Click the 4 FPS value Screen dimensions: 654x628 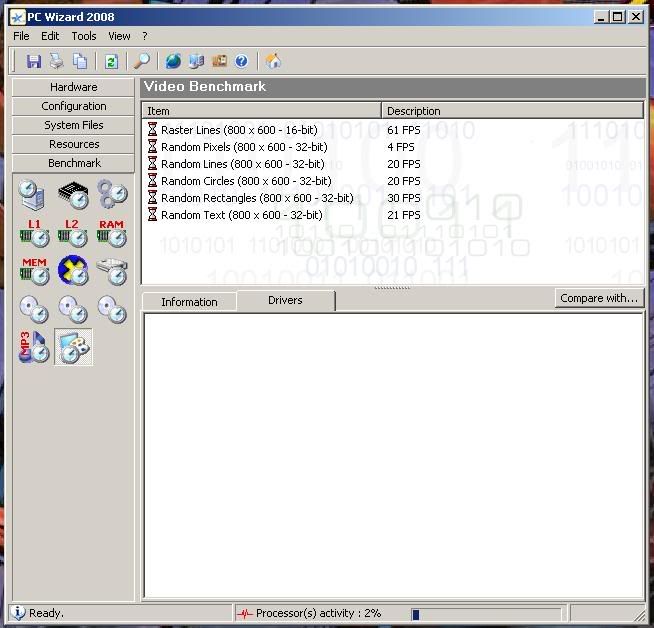pos(401,147)
